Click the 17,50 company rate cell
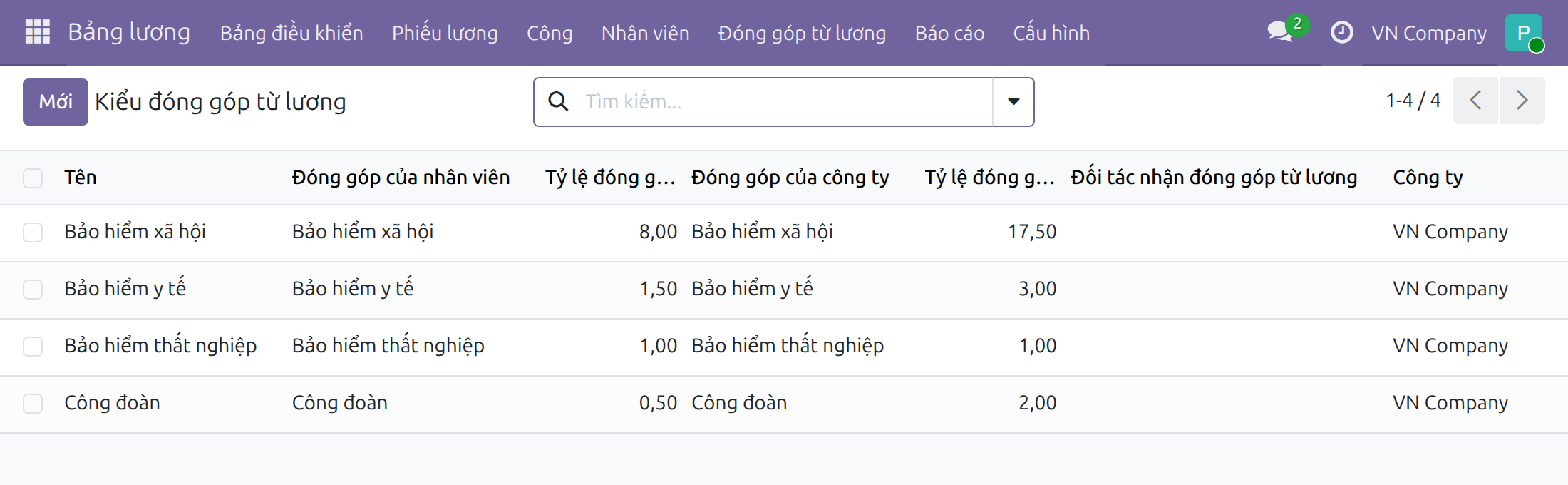Image resolution: width=1568 pixels, height=485 pixels. pyautogui.click(x=1032, y=232)
